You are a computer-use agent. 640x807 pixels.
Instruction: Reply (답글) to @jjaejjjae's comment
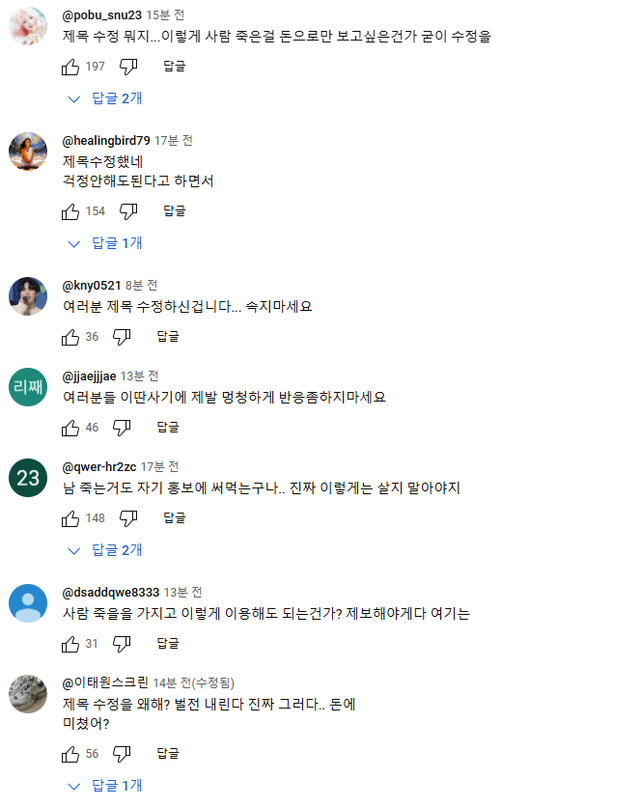click(168, 428)
